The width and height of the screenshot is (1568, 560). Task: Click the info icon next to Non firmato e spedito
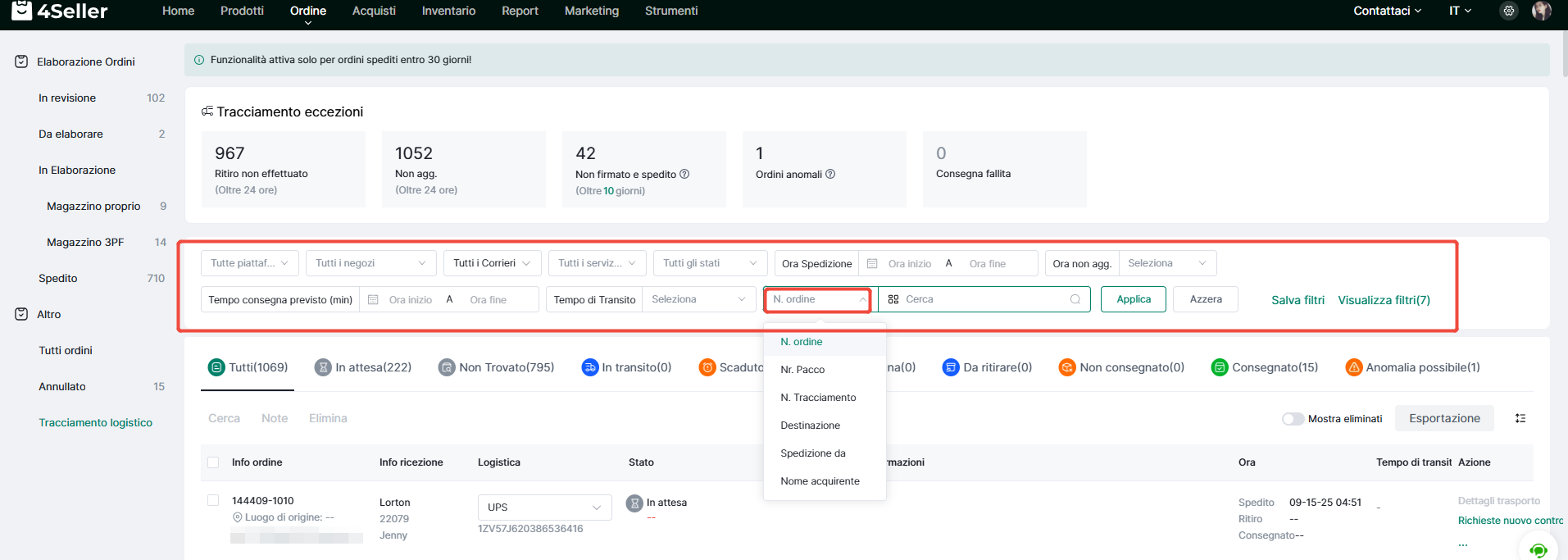[x=684, y=174]
